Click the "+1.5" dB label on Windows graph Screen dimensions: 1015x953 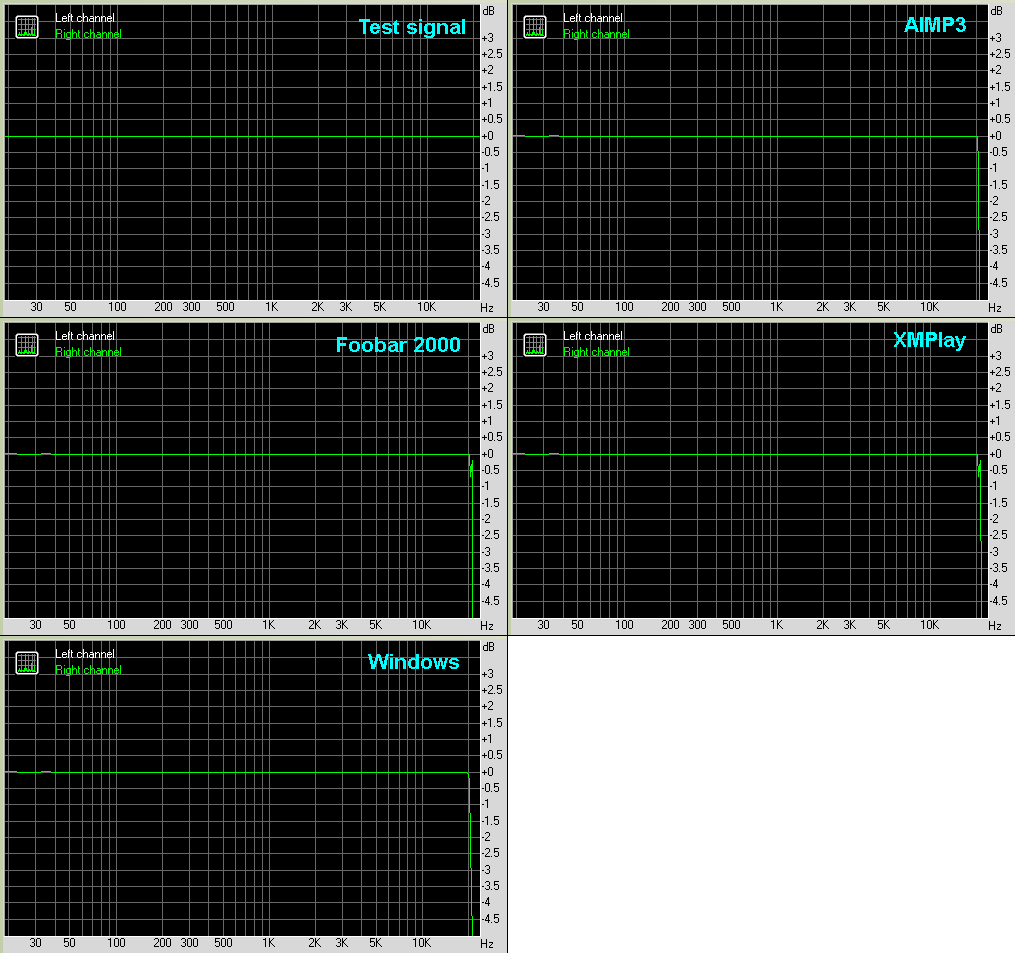(491, 723)
